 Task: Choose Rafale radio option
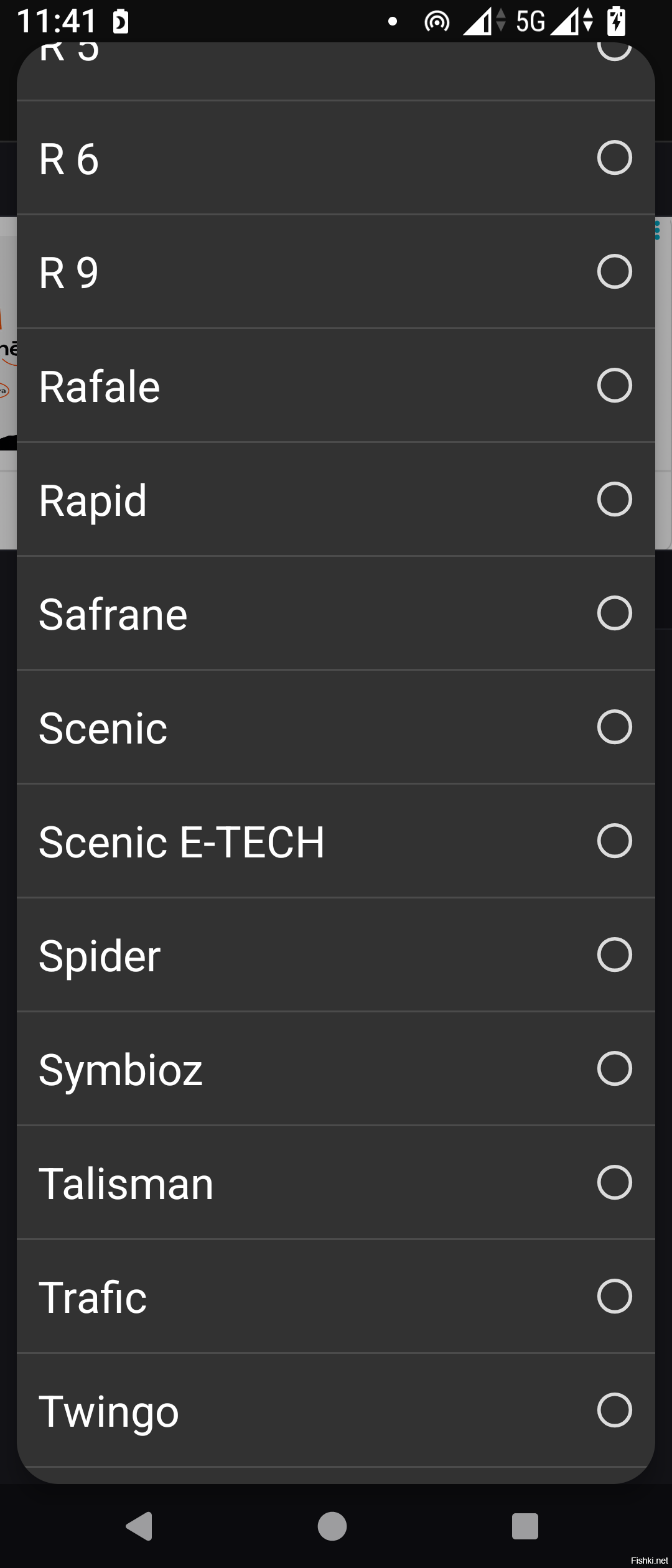(x=614, y=385)
